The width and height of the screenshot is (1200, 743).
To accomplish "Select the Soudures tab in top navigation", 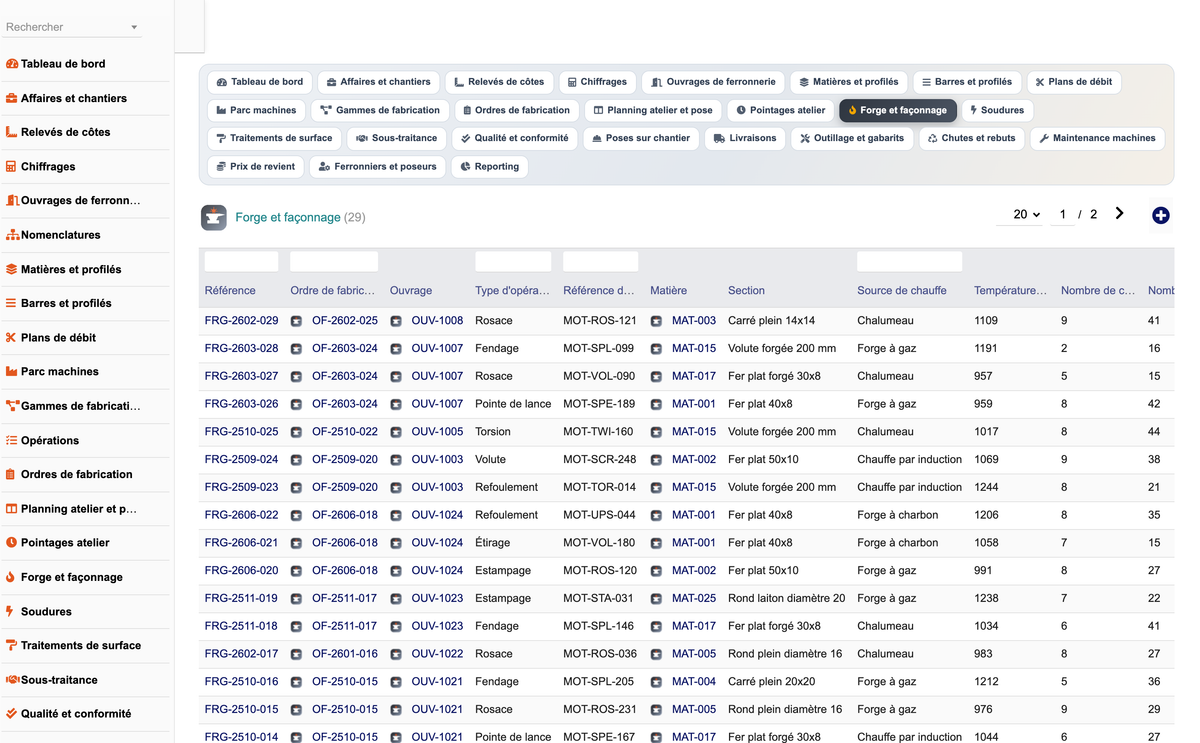I will point(997,110).
